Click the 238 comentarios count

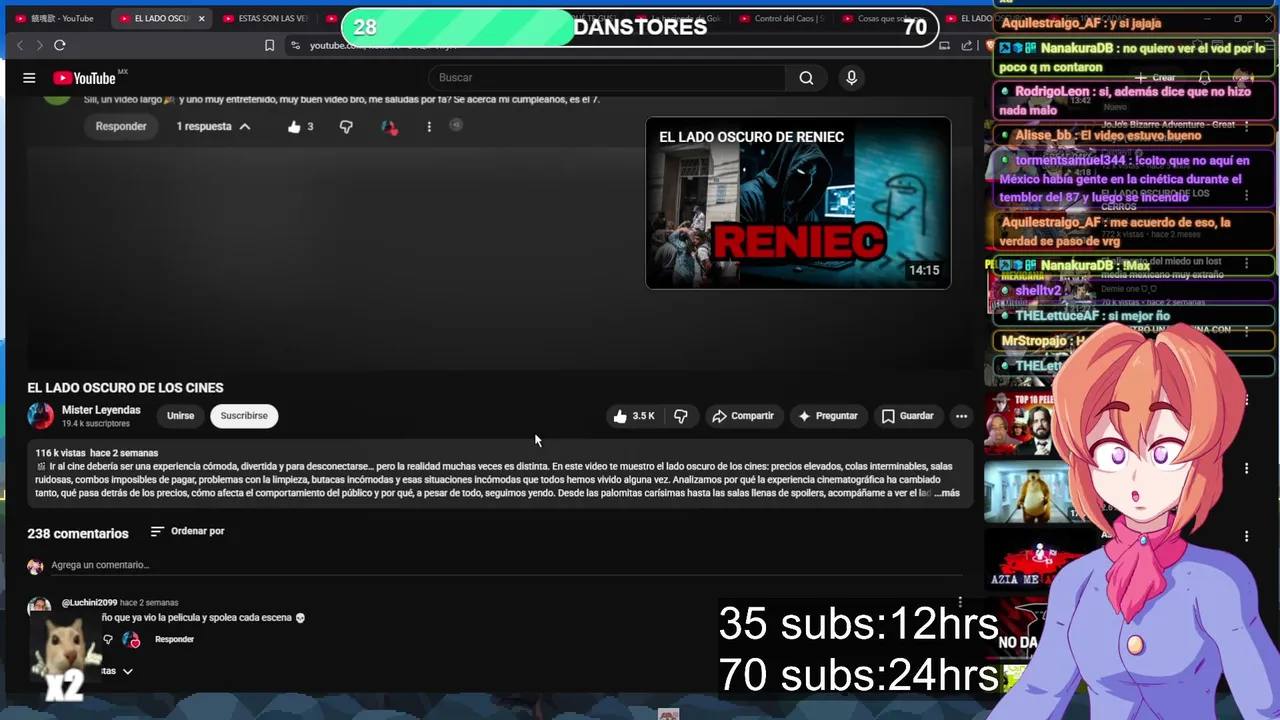point(78,534)
